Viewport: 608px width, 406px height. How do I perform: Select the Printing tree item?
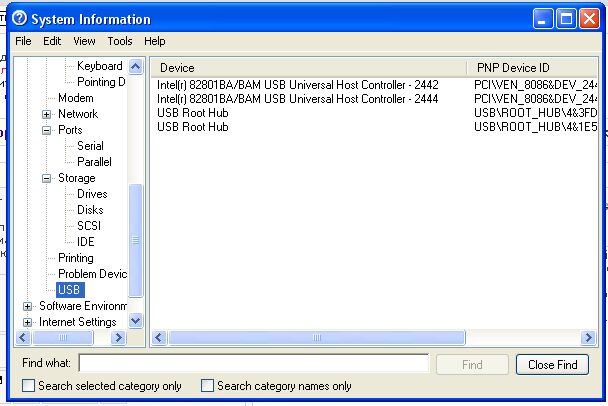76,258
